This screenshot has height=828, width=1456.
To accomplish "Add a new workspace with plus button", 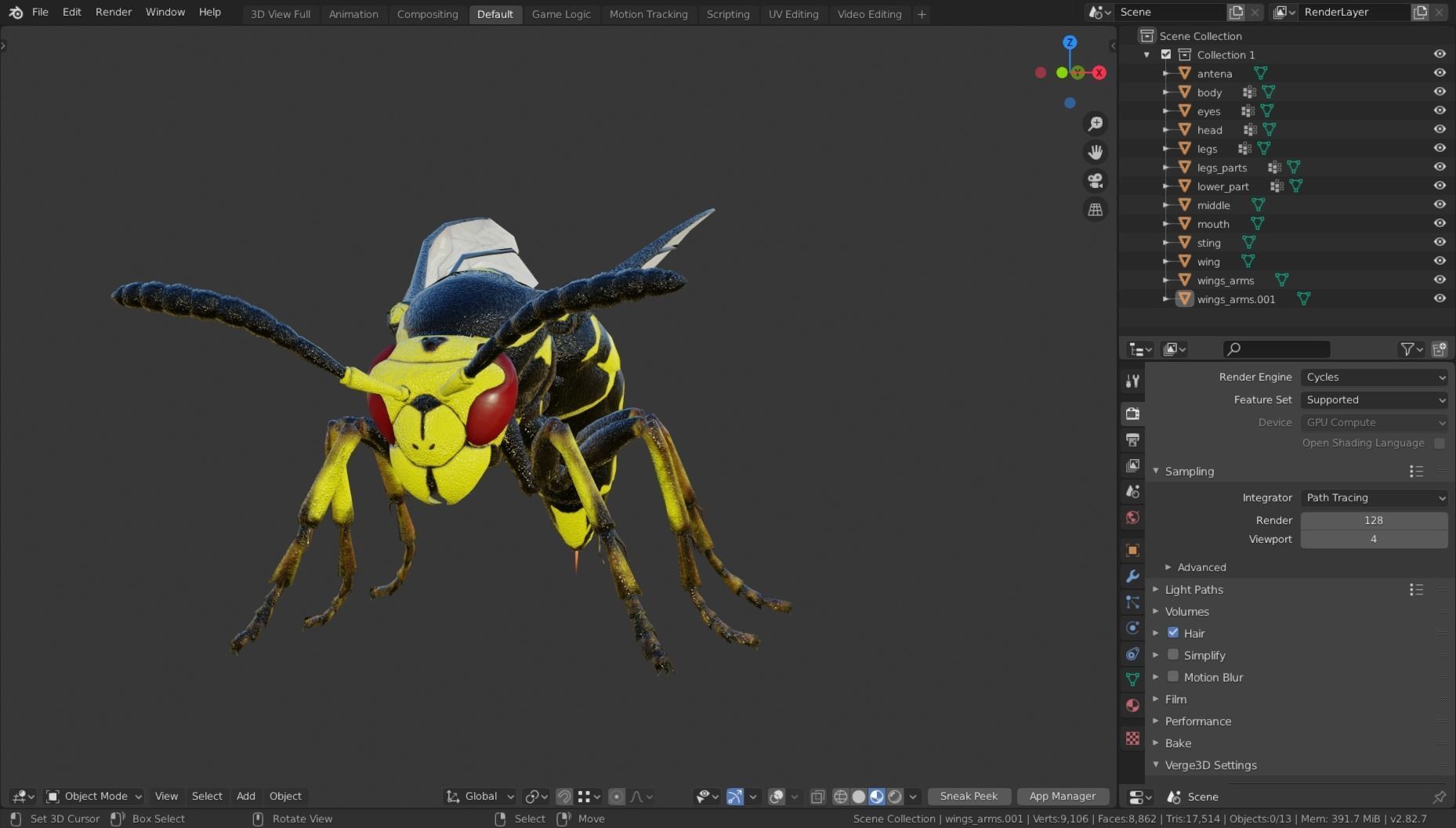I will (922, 14).
